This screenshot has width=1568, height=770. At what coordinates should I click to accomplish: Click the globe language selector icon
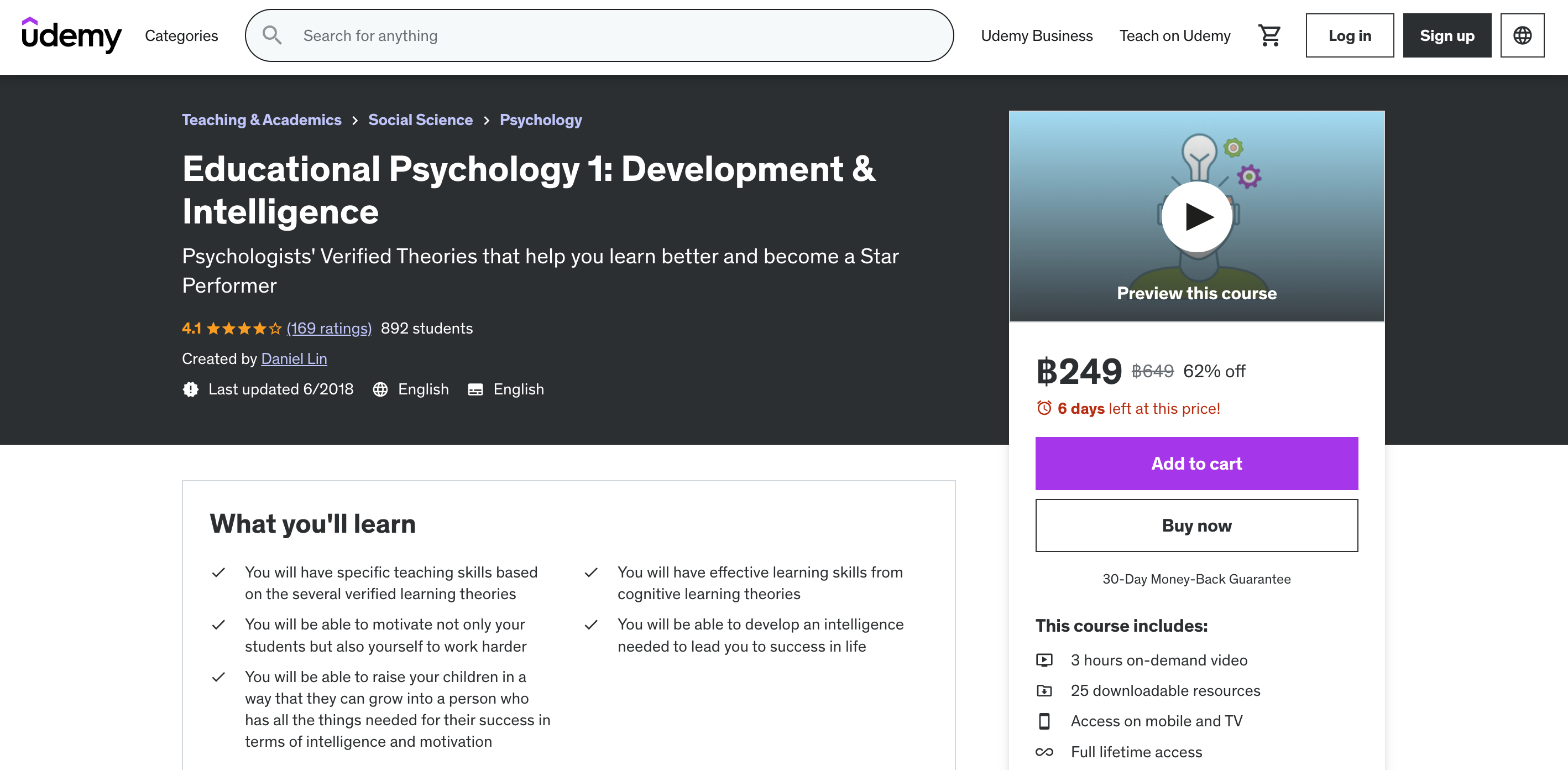tap(1522, 35)
